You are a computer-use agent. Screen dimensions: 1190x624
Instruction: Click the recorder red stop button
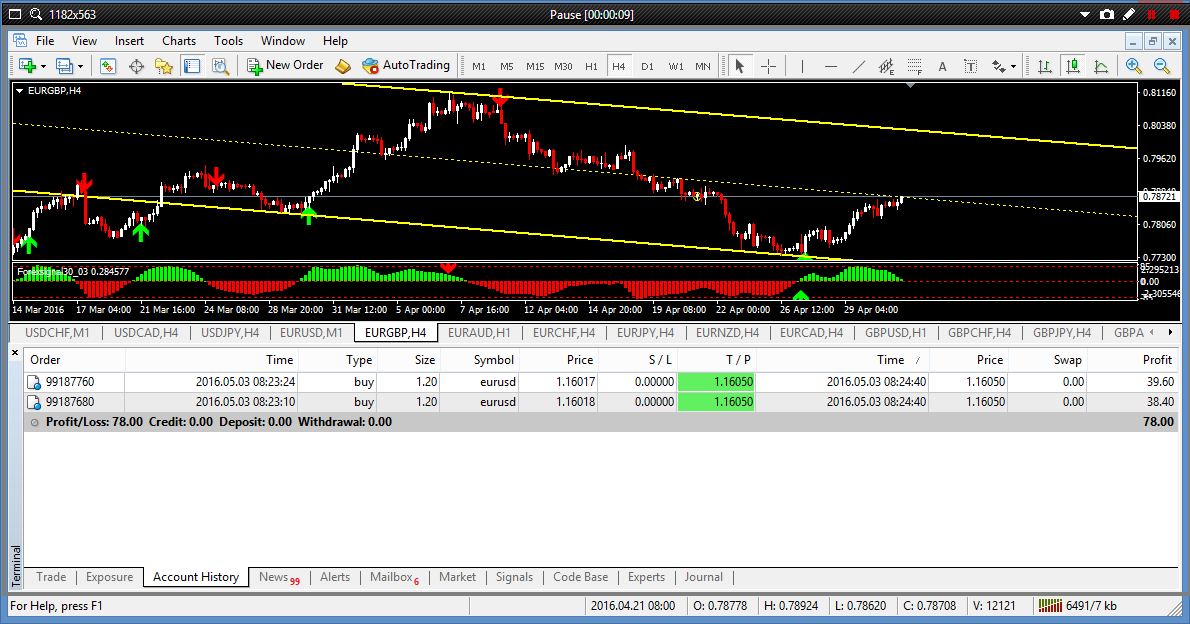pos(1175,14)
